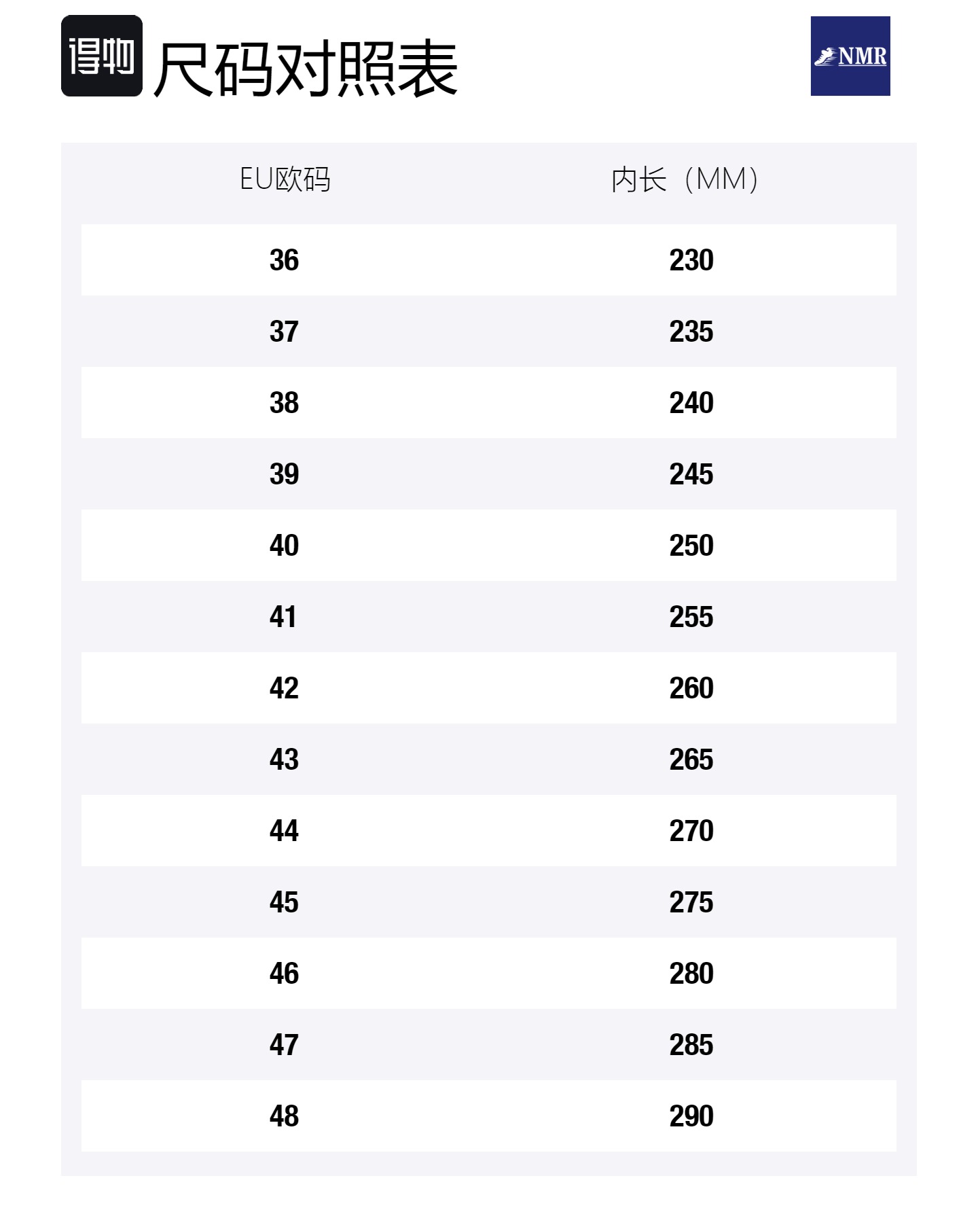Click the 230 inner length value
This screenshot has width=980, height=1229.
pyautogui.click(x=691, y=260)
